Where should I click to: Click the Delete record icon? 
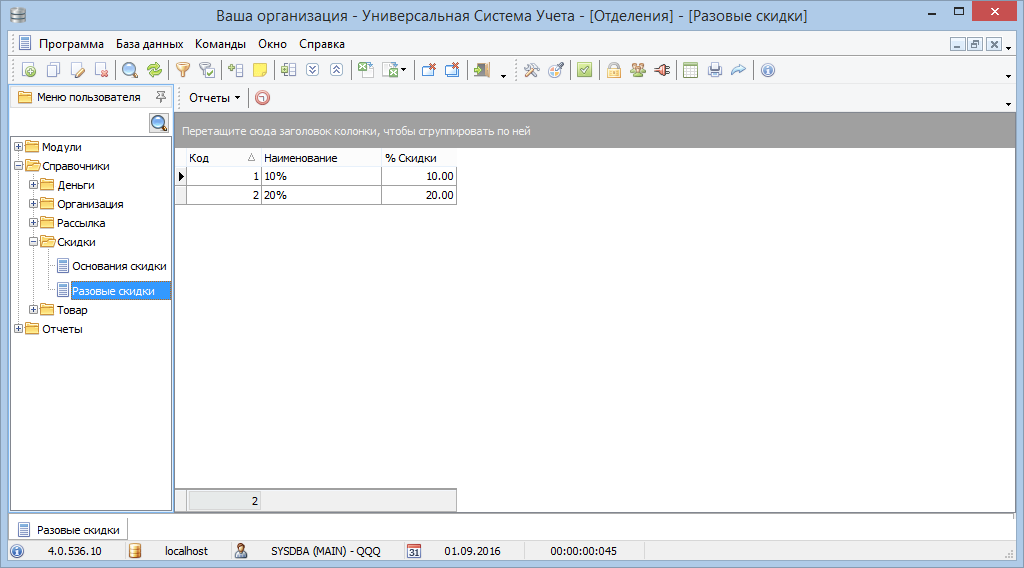(101, 70)
